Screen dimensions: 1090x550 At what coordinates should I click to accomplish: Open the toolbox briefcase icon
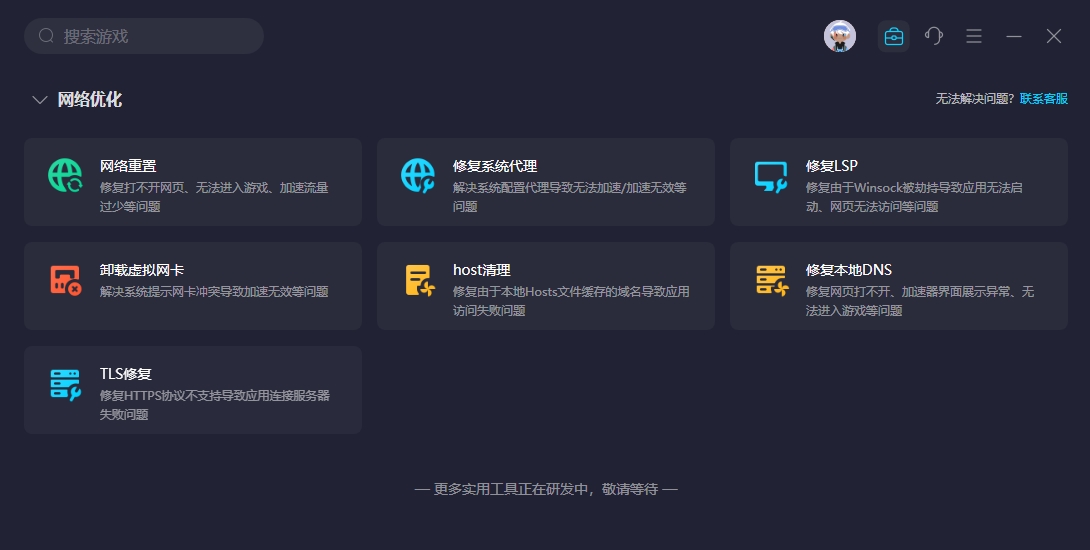pyautogui.click(x=894, y=36)
